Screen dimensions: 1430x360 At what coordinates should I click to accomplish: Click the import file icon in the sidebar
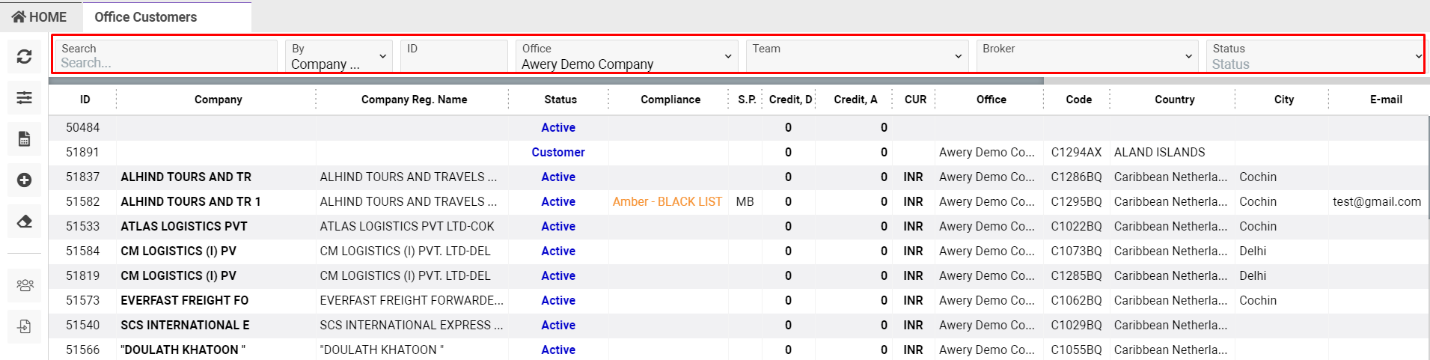pyautogui.click(x=25, y=326)
